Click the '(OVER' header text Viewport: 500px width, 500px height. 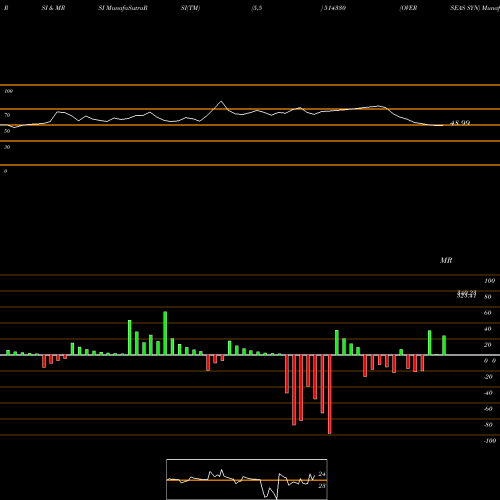408,8
